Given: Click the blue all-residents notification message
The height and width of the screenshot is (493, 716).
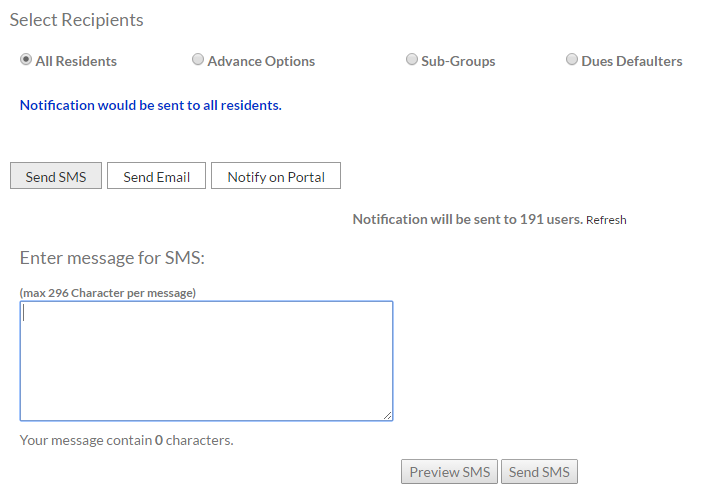Looking at the screenshot, I should 151,105.
